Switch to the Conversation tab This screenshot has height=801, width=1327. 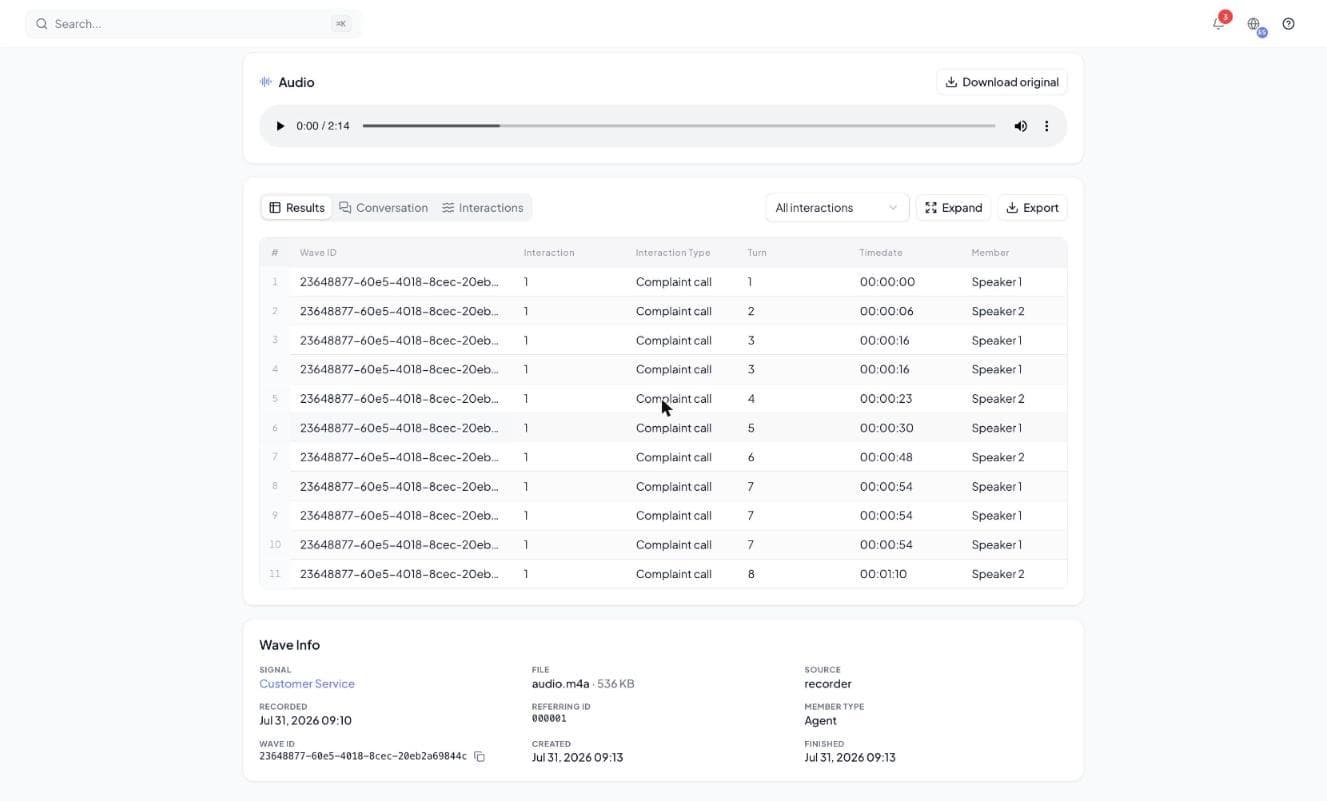click(x=383, y=207)
